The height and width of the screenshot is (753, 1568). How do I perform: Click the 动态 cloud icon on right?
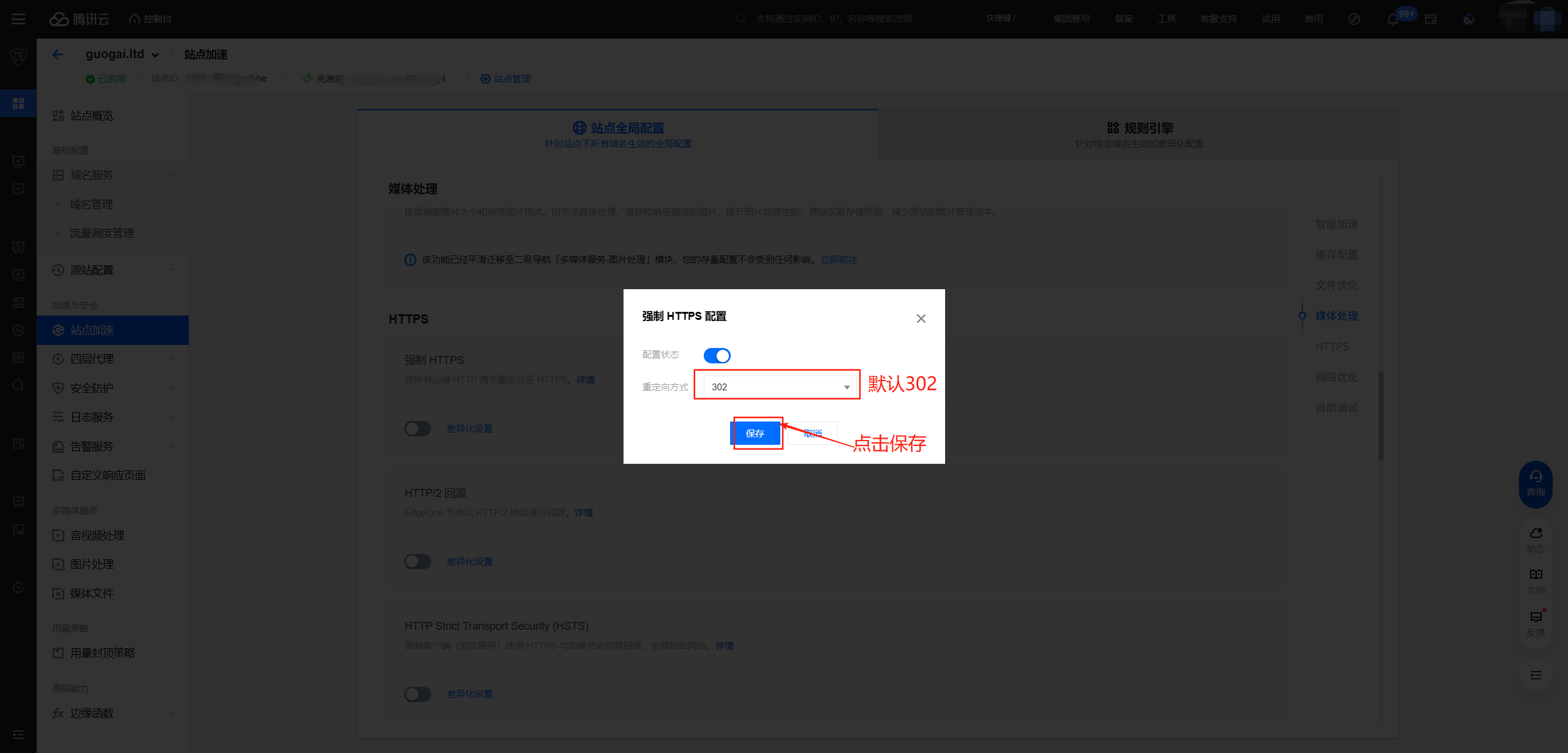point(1536,534)
